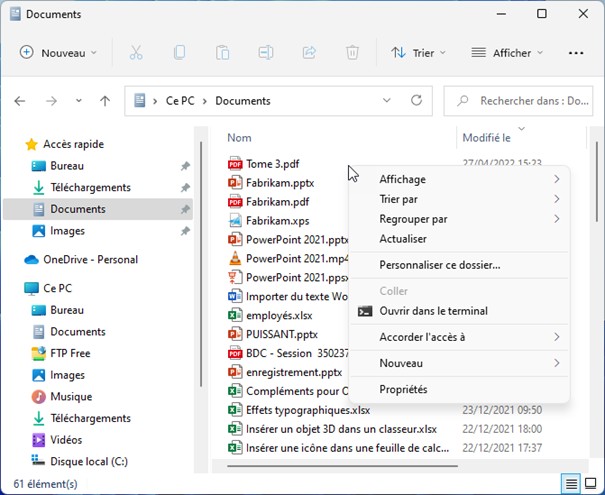
Task: Click the Copy icon in toolbar
Action: [x=179, y=53]
